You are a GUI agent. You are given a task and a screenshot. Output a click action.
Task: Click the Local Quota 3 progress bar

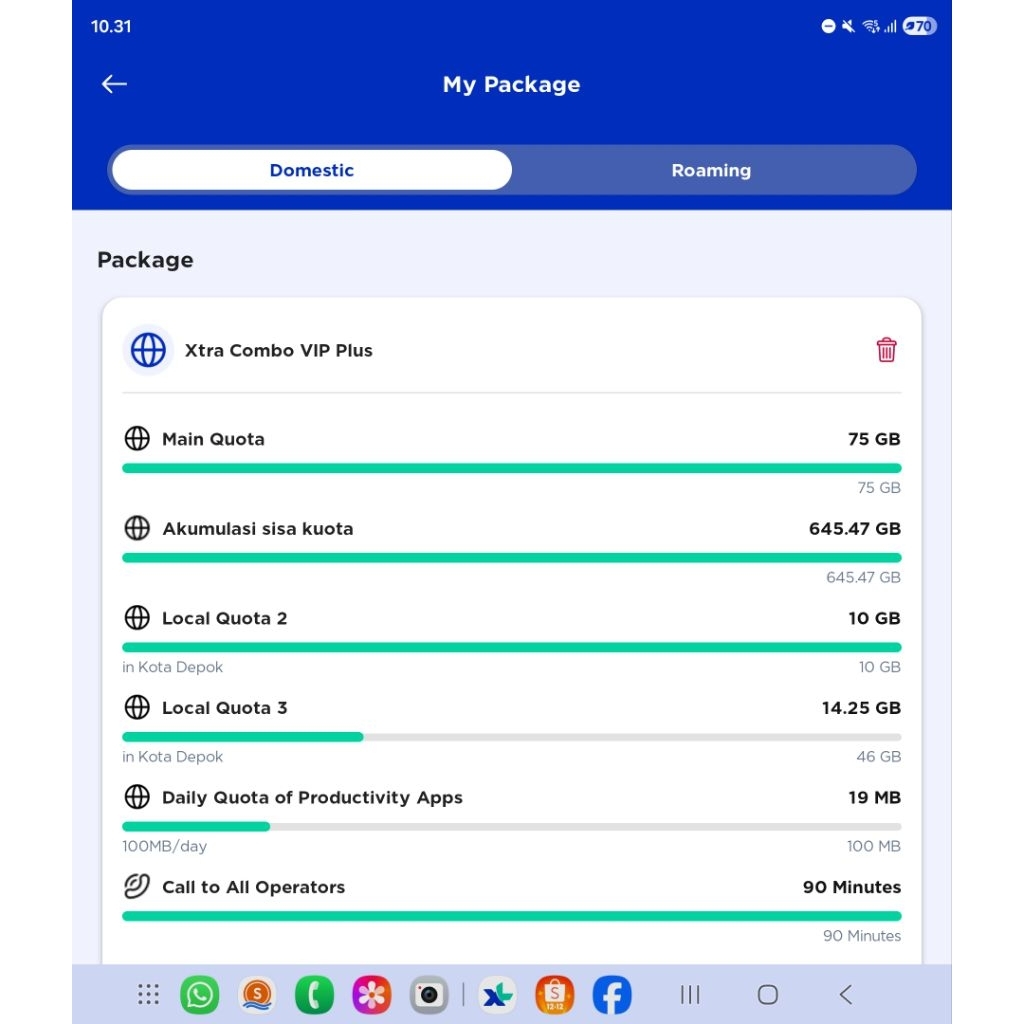tap(511, 737)
